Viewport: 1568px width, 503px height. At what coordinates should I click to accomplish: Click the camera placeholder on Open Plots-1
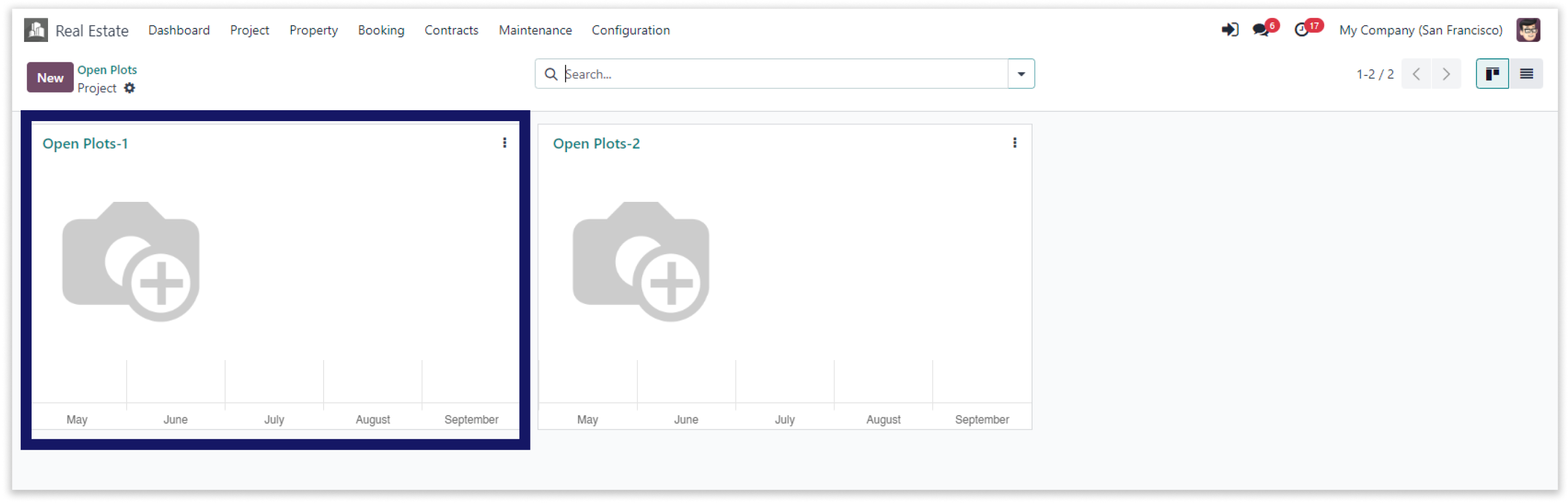tap(131, 261)
